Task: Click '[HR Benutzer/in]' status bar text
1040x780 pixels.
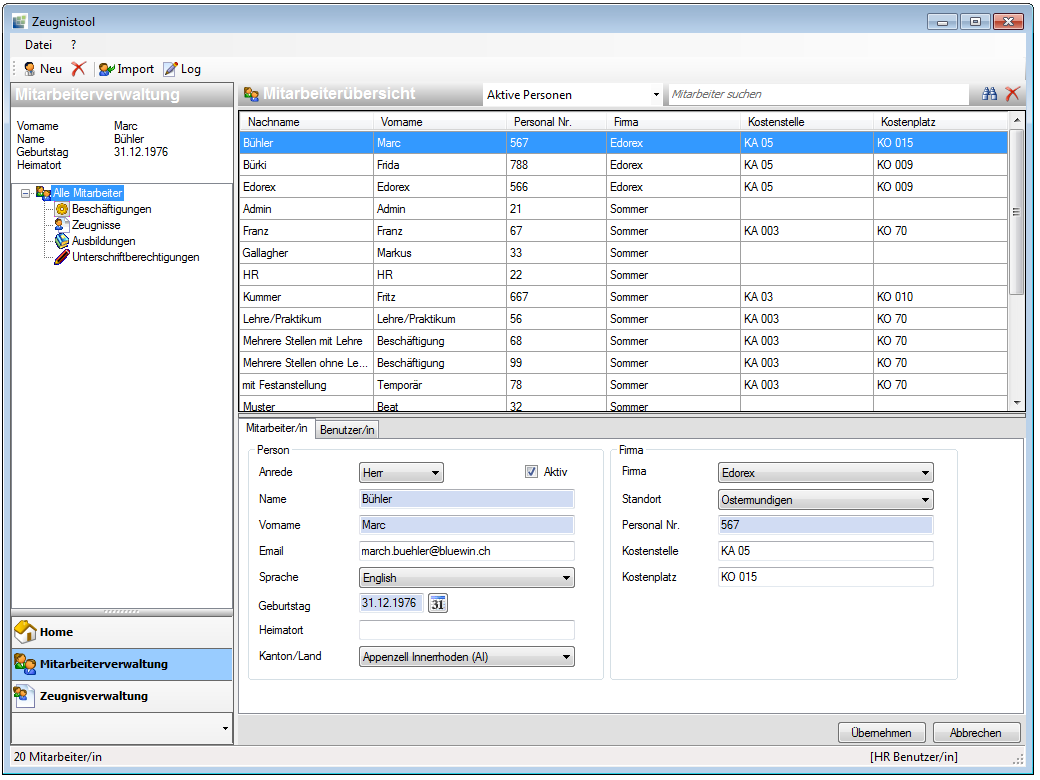Action: [913, 757]
